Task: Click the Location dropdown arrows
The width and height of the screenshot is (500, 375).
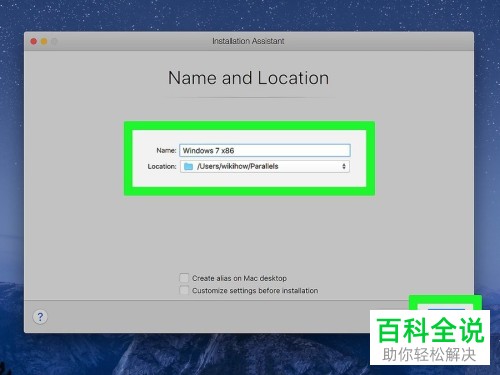Action: (344, 166)
